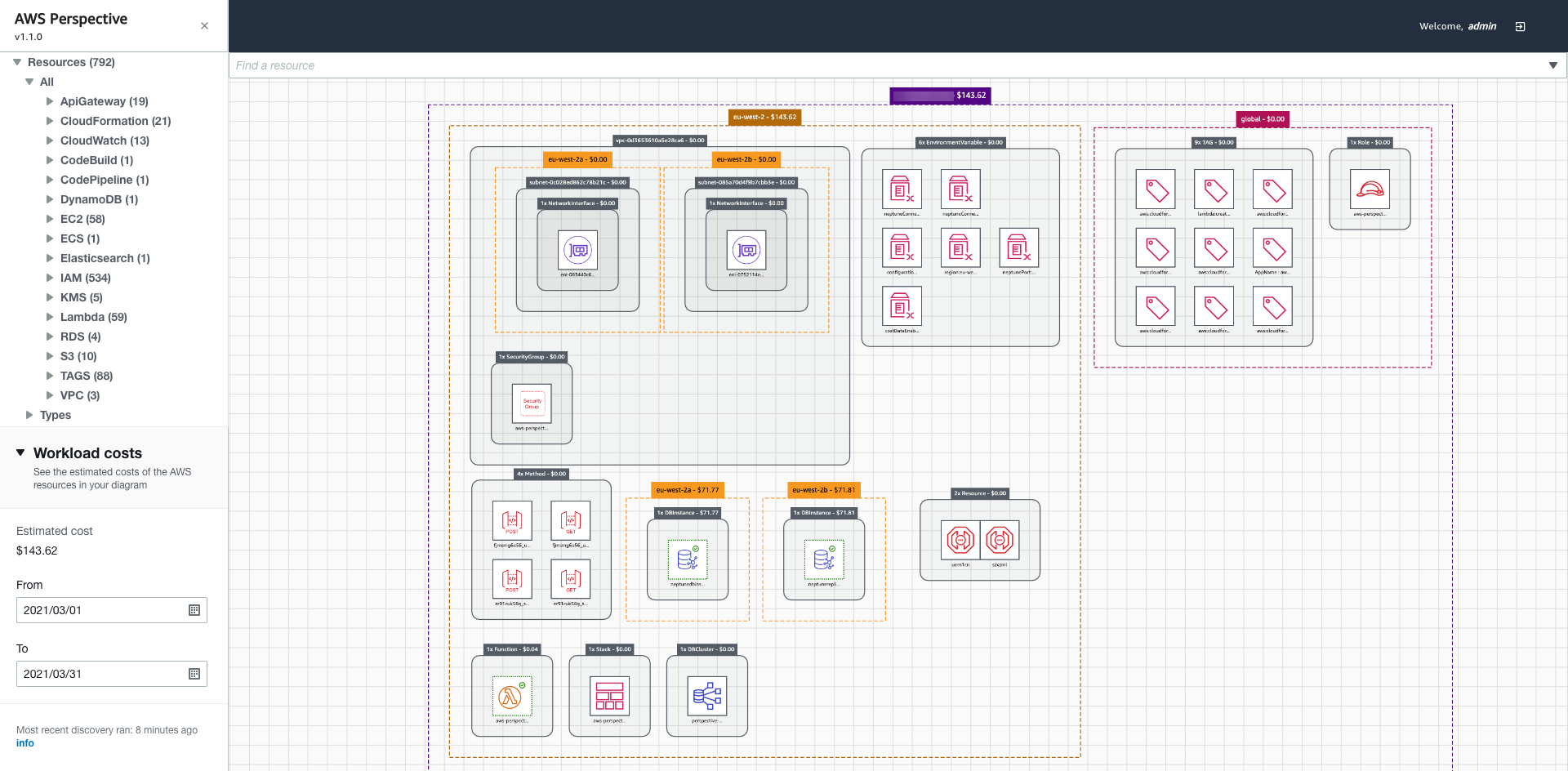1568x771 pixels.
Task: Click the logout icon next to admin
Action: click(x=1520, y=27)
